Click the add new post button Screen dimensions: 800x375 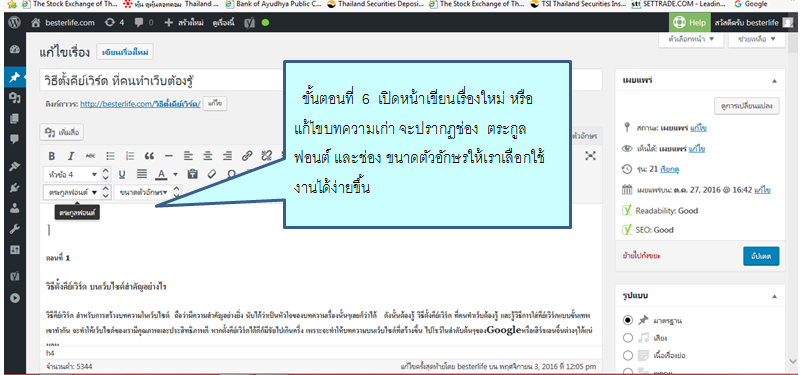point(125,53)
